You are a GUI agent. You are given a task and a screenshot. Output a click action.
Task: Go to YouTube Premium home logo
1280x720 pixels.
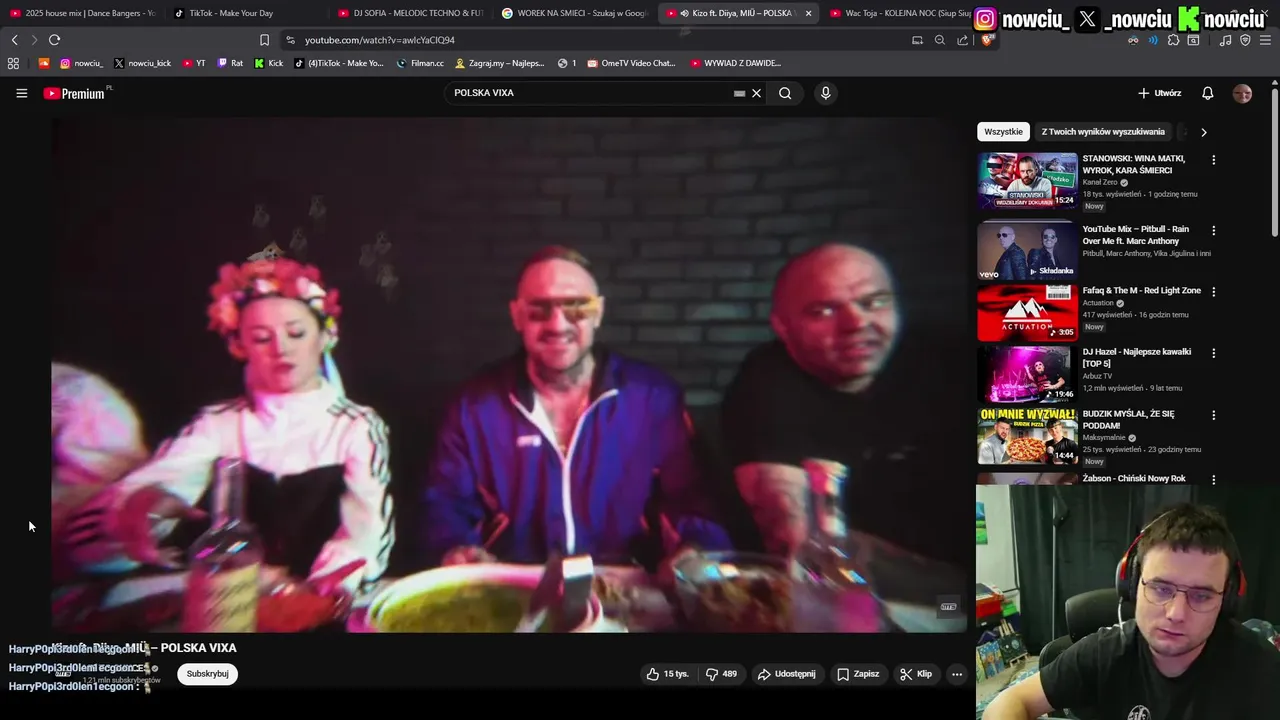[75, 93]
